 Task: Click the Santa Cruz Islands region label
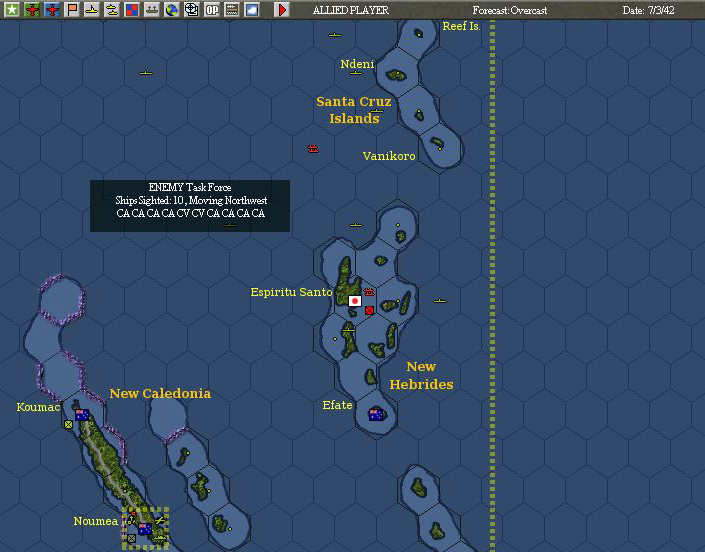point(354,110)
